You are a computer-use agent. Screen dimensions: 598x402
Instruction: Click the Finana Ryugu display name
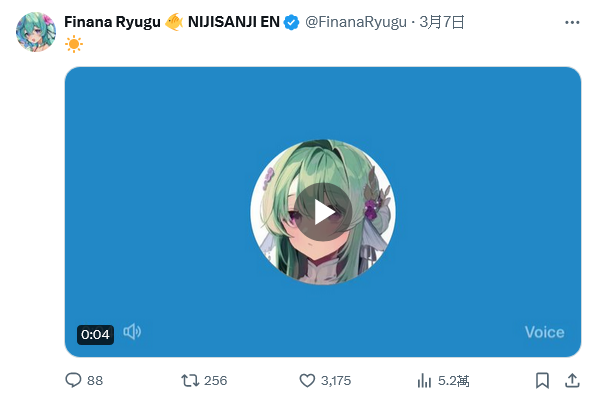click(x=112, y=22)
